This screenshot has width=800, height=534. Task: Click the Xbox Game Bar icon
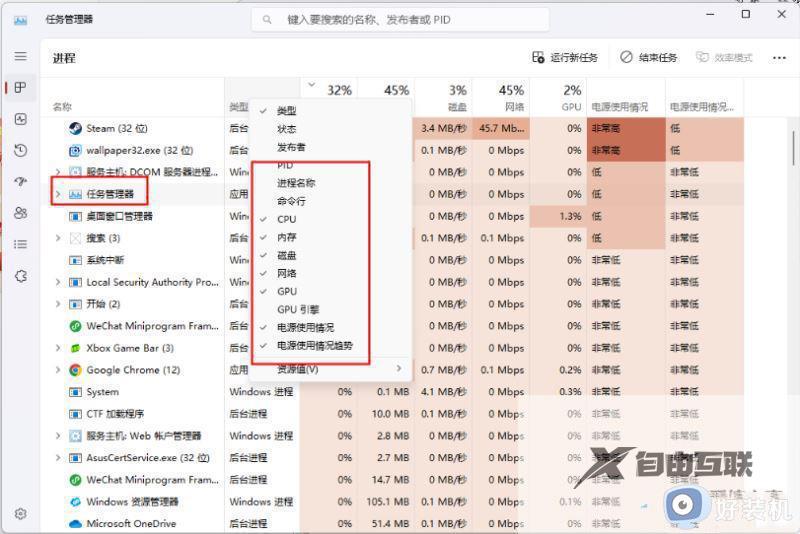tap(75, 348)
